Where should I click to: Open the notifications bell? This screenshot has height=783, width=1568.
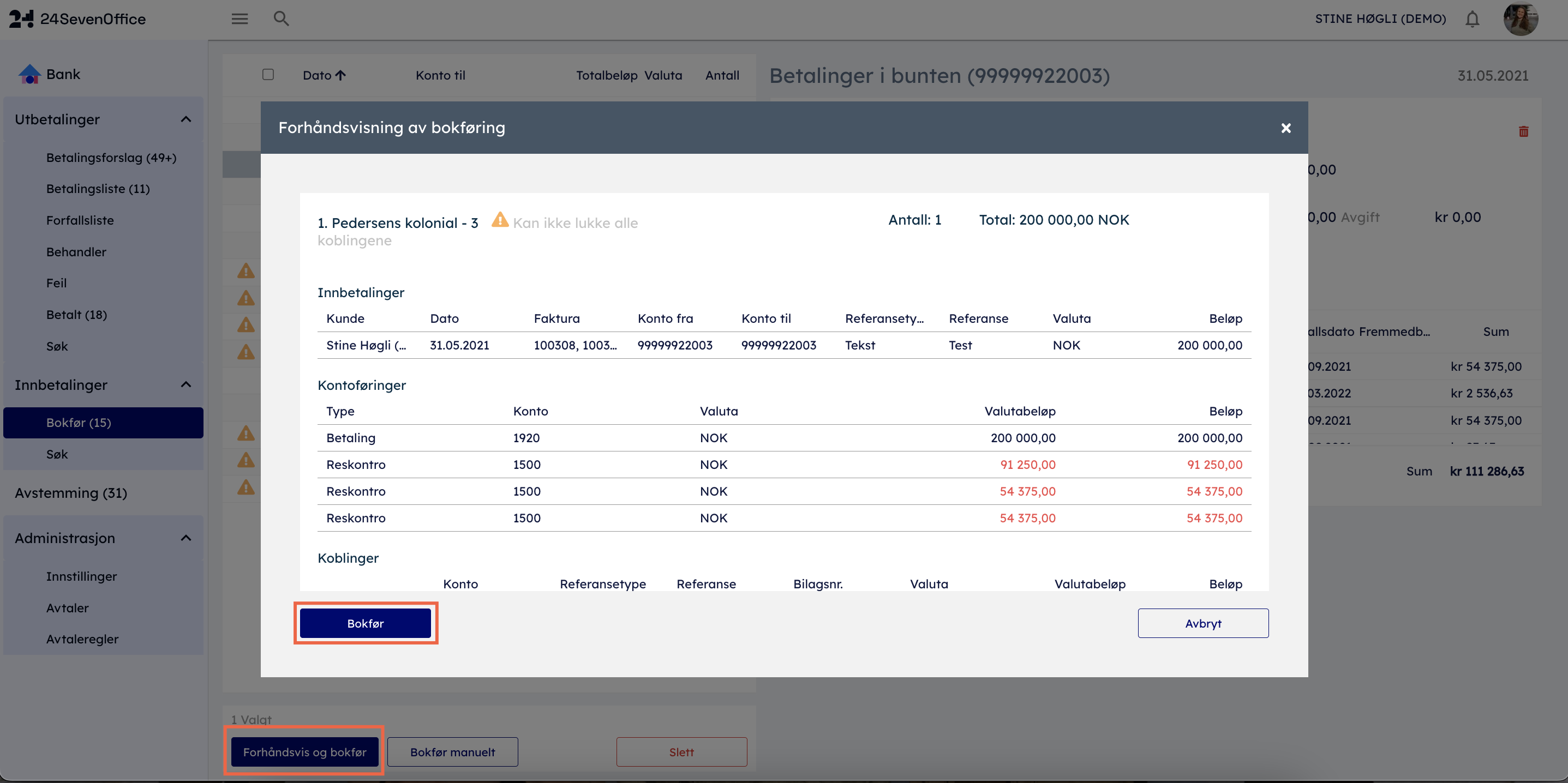pos(1472,19)
